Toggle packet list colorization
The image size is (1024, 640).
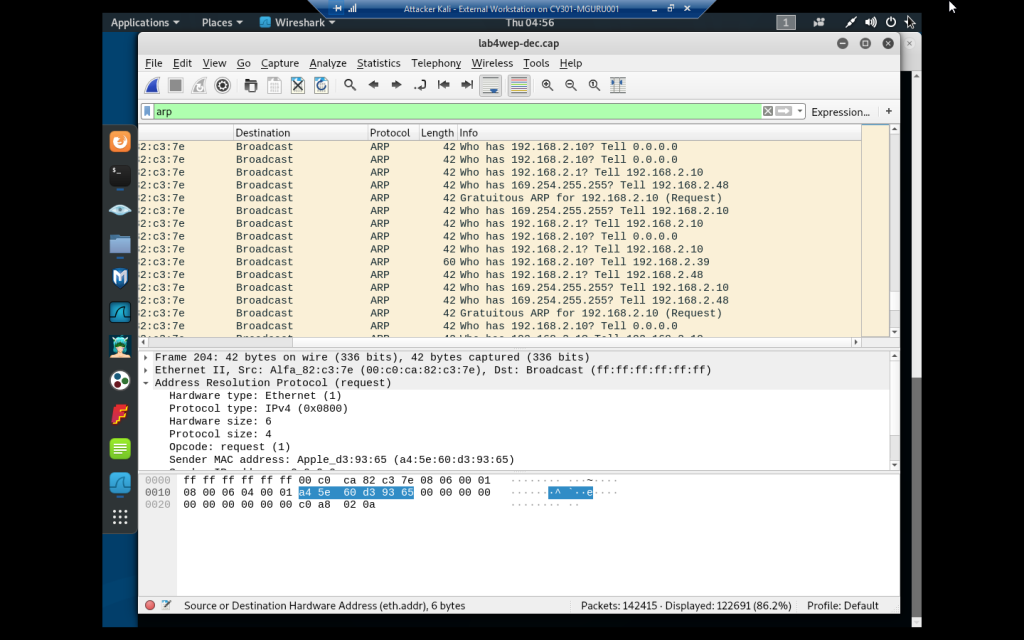519,86
